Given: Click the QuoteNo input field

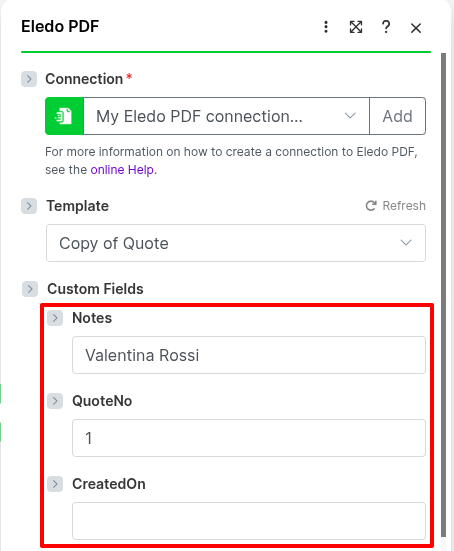Looking at the screenshot, I should [249, 438].
